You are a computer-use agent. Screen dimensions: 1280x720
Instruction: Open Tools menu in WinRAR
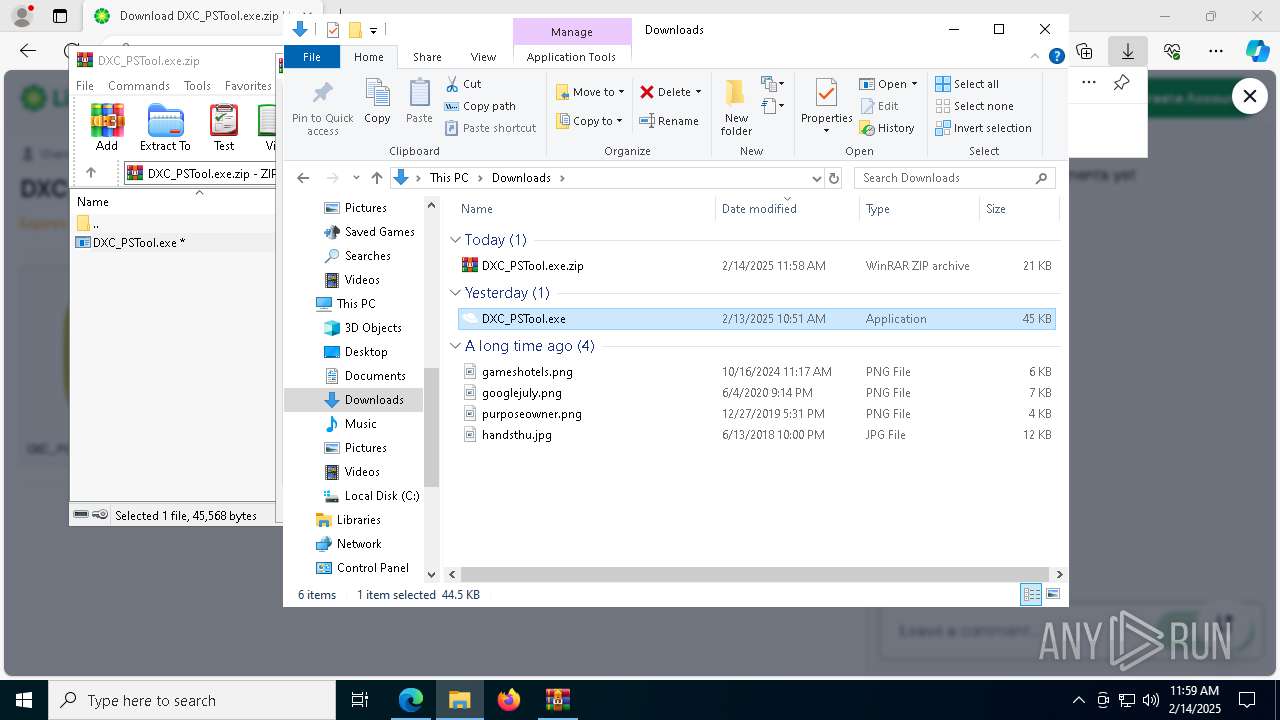[x=197, y=86]
